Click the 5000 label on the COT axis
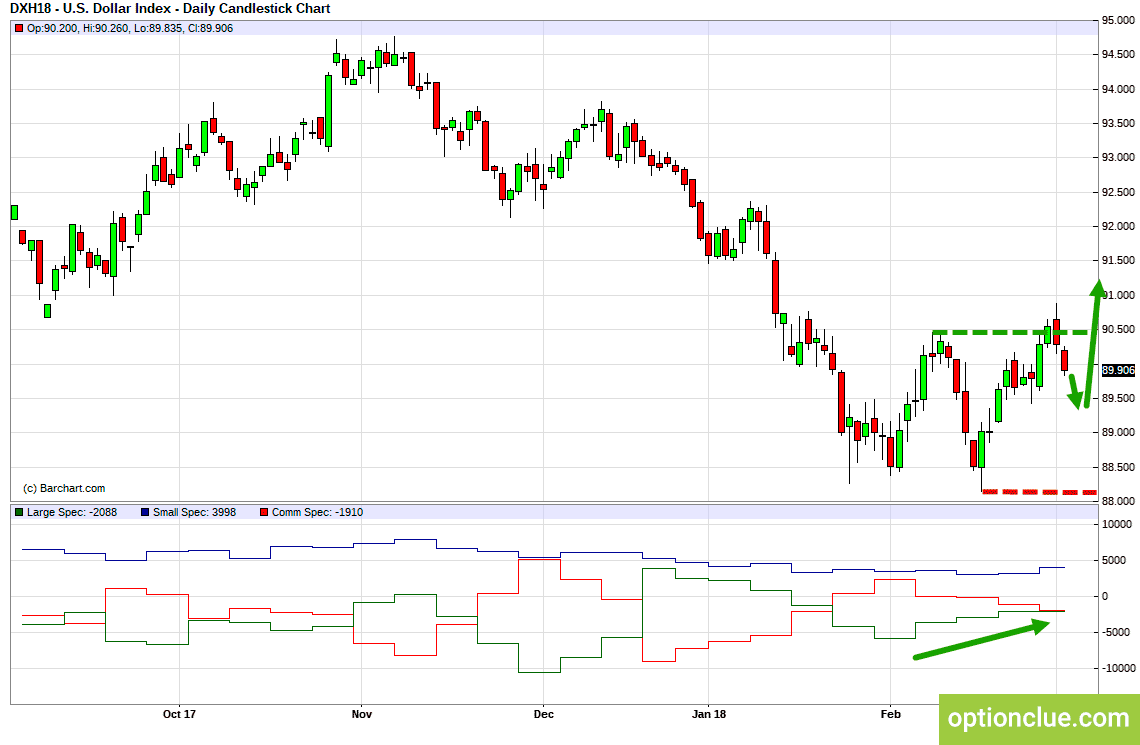Screen dimensions: 1140x745 pos(1115,560)
